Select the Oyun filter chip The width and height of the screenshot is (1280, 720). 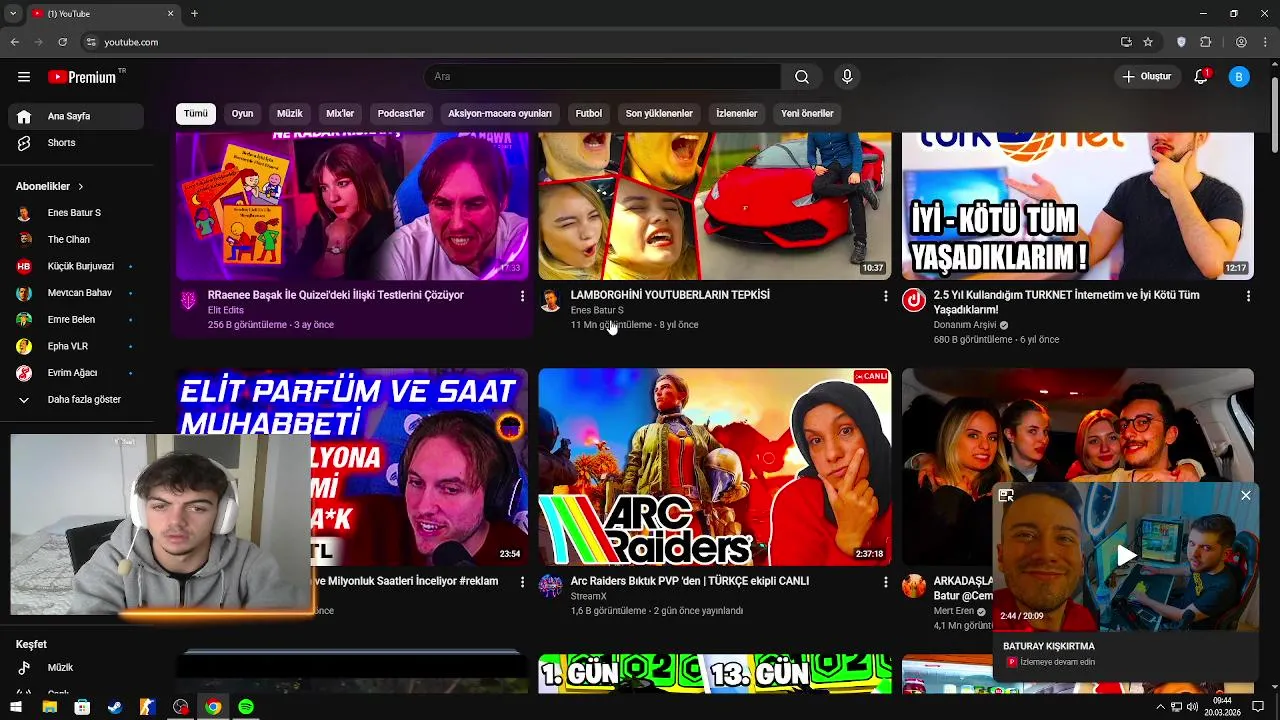pyautogui.click(x=243, y=114)
